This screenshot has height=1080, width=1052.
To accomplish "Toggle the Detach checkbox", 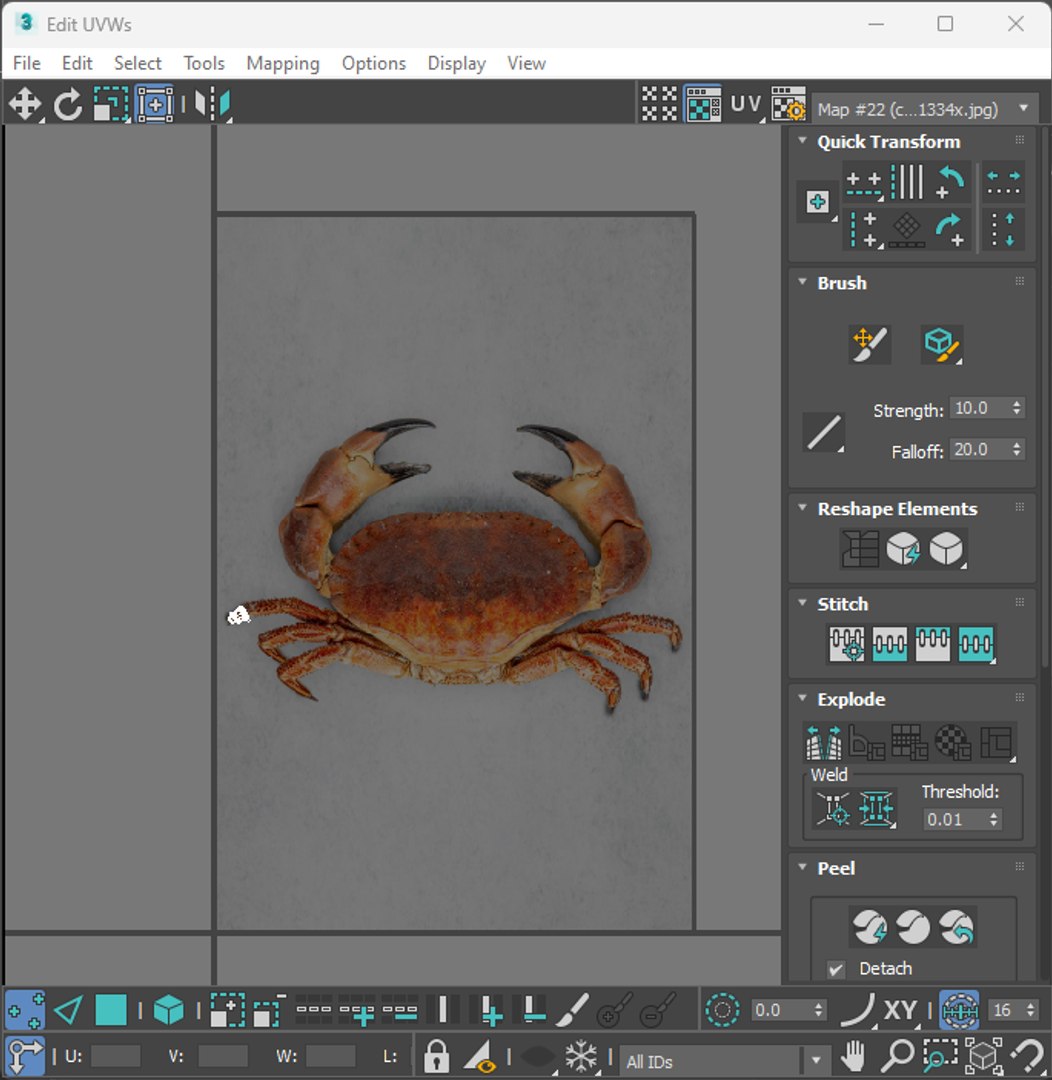I will pos(836,969).
